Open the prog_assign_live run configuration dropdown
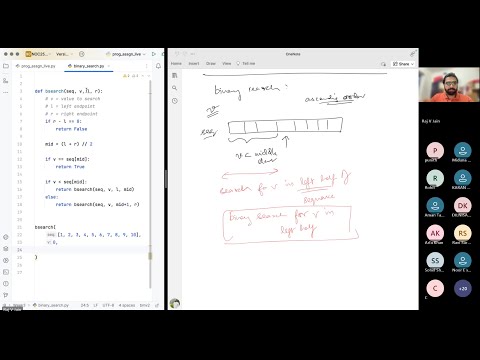 point(126,54)
